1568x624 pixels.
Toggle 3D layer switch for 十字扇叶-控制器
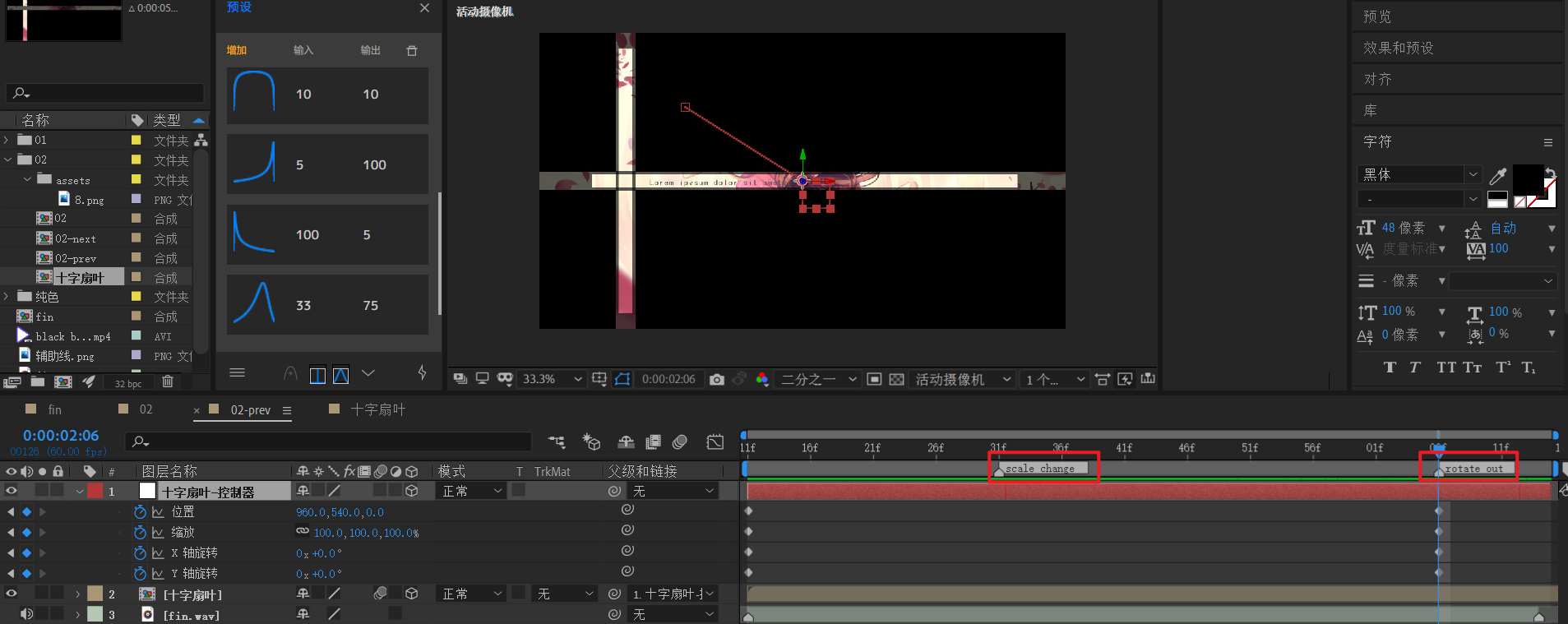click(x=412, y=491)
